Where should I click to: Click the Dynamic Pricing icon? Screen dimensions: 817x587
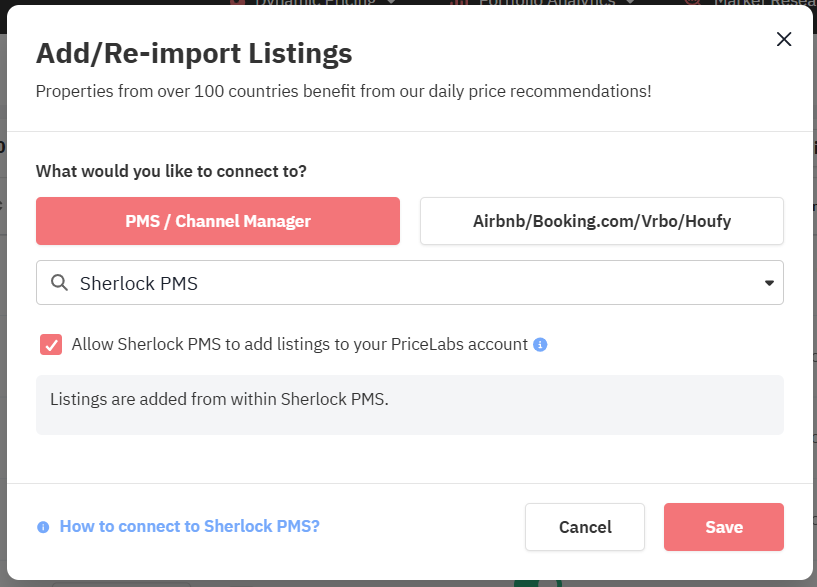[238, 3]
